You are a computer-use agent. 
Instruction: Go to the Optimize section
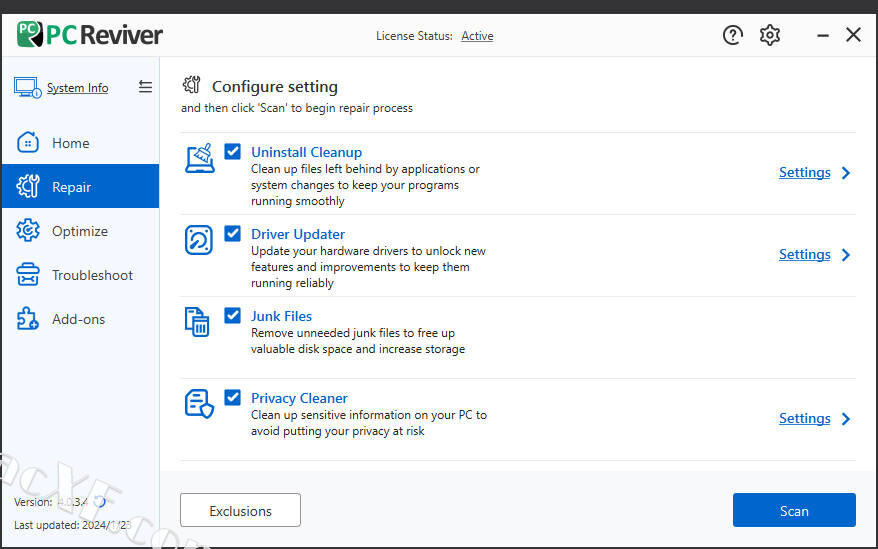79,231
